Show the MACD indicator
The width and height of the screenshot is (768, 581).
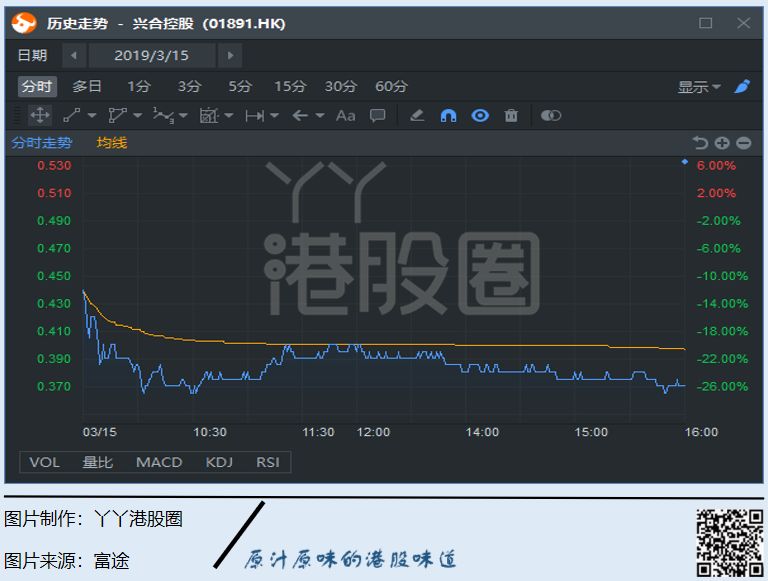(x=159, y=462)
